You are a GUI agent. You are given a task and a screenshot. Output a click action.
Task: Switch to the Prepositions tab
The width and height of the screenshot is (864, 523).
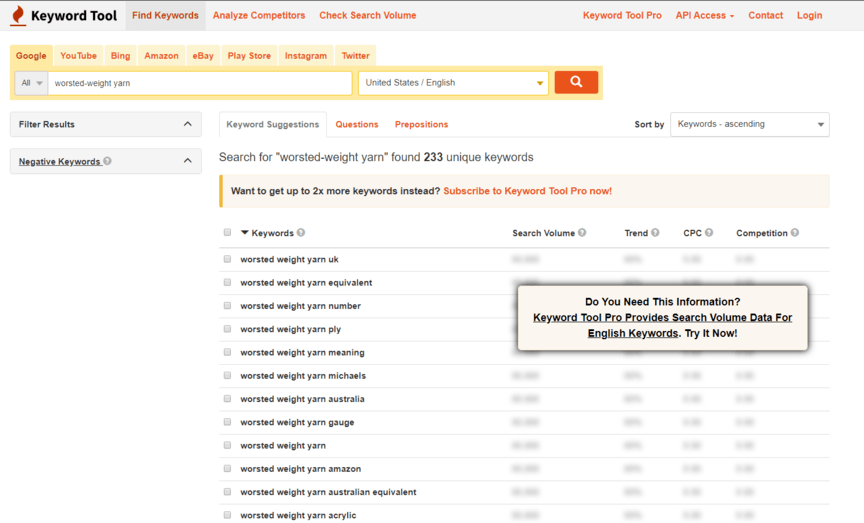click(x=422, y=125)
